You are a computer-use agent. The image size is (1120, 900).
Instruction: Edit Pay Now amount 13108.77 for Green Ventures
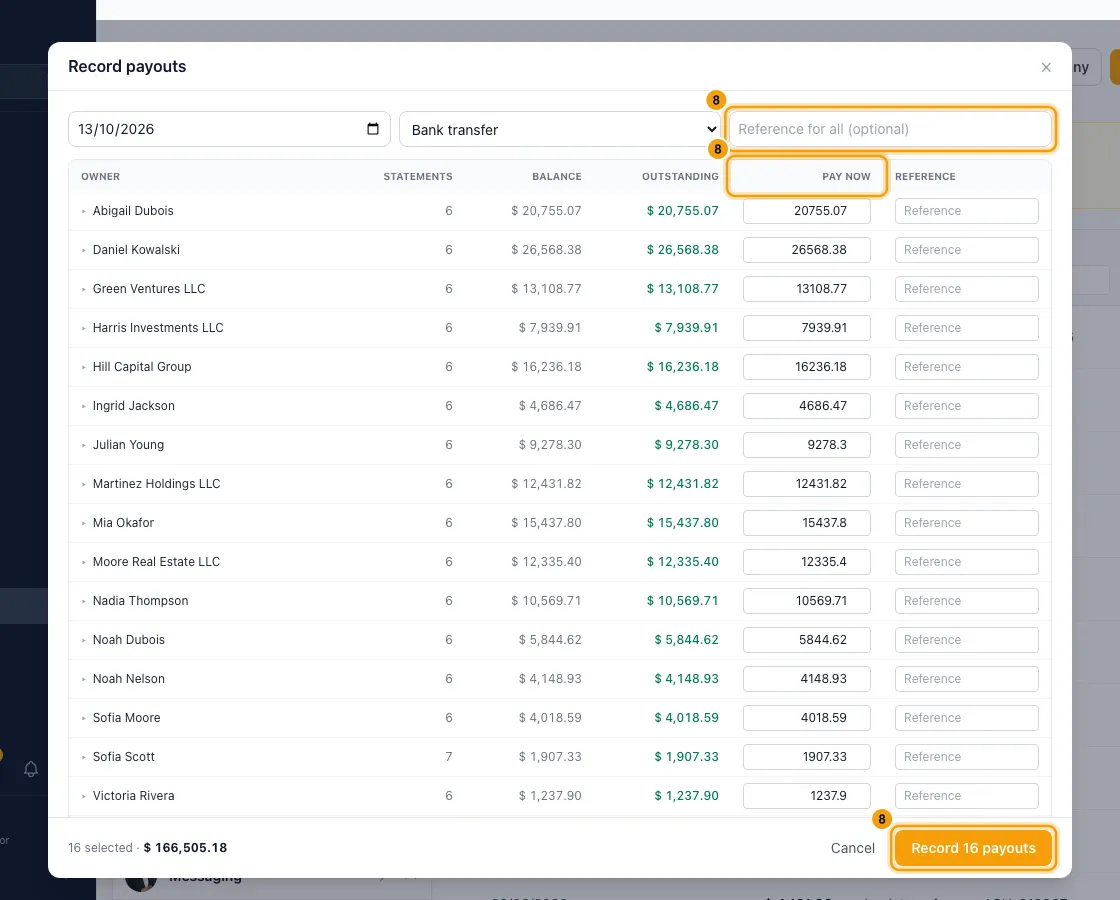pyautogui.click(x=806, y=289)
